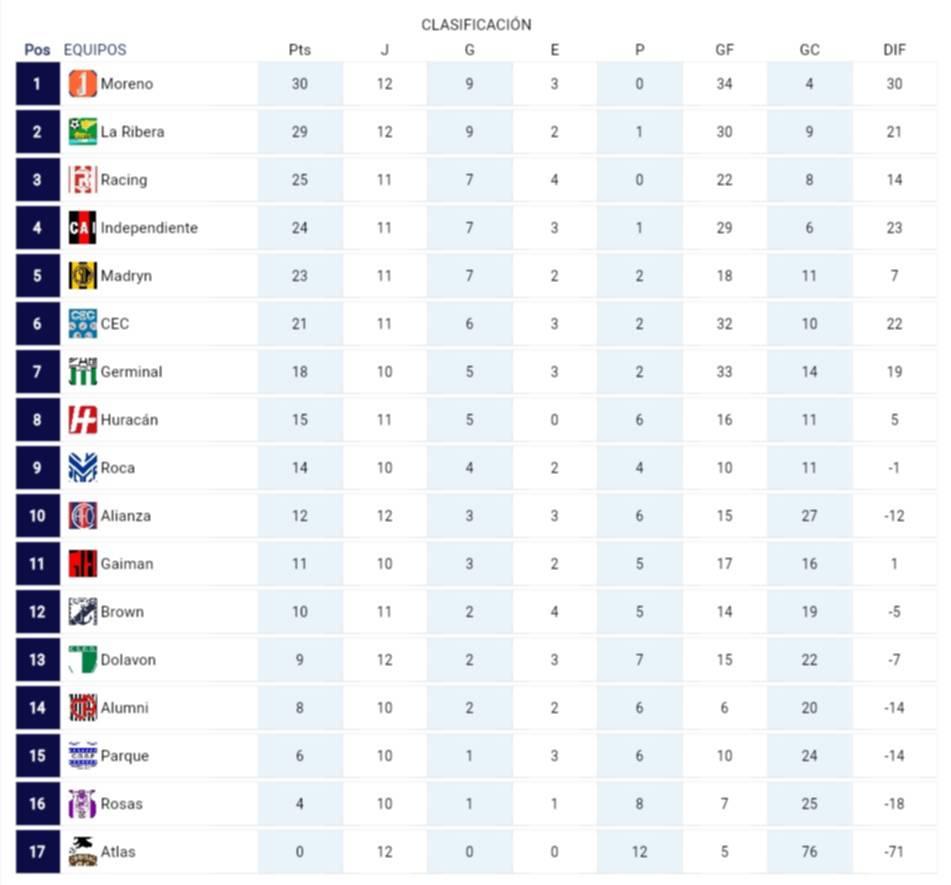Click the Racing club crest
The image size is (951, 885).
pos(82,180)
